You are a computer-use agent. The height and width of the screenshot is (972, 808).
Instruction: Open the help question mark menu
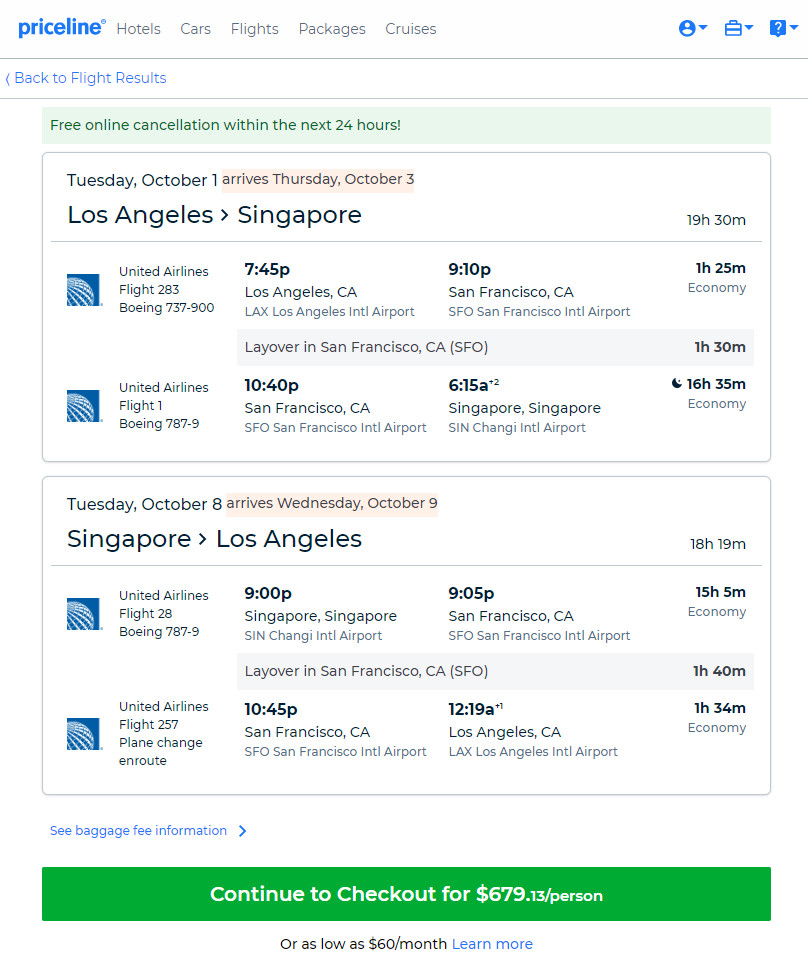point(783,28)
